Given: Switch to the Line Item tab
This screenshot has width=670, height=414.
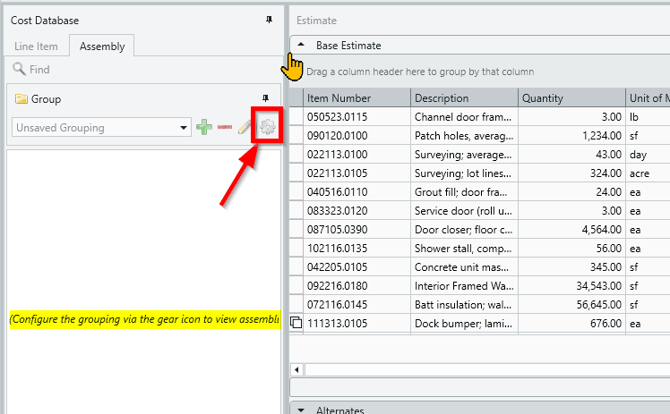Looking at the screenshot, I should (37, 46).
